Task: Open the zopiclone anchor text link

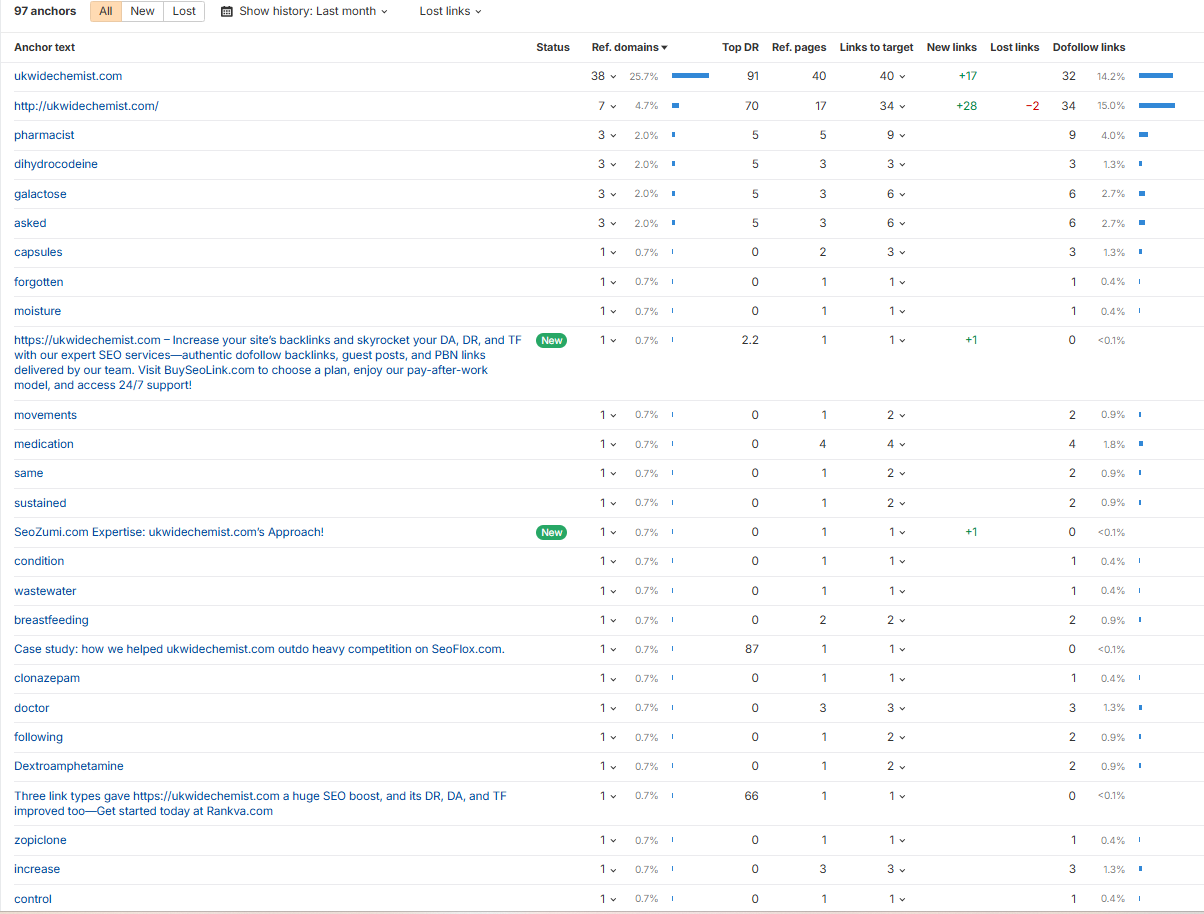Action: click(40, 840)
